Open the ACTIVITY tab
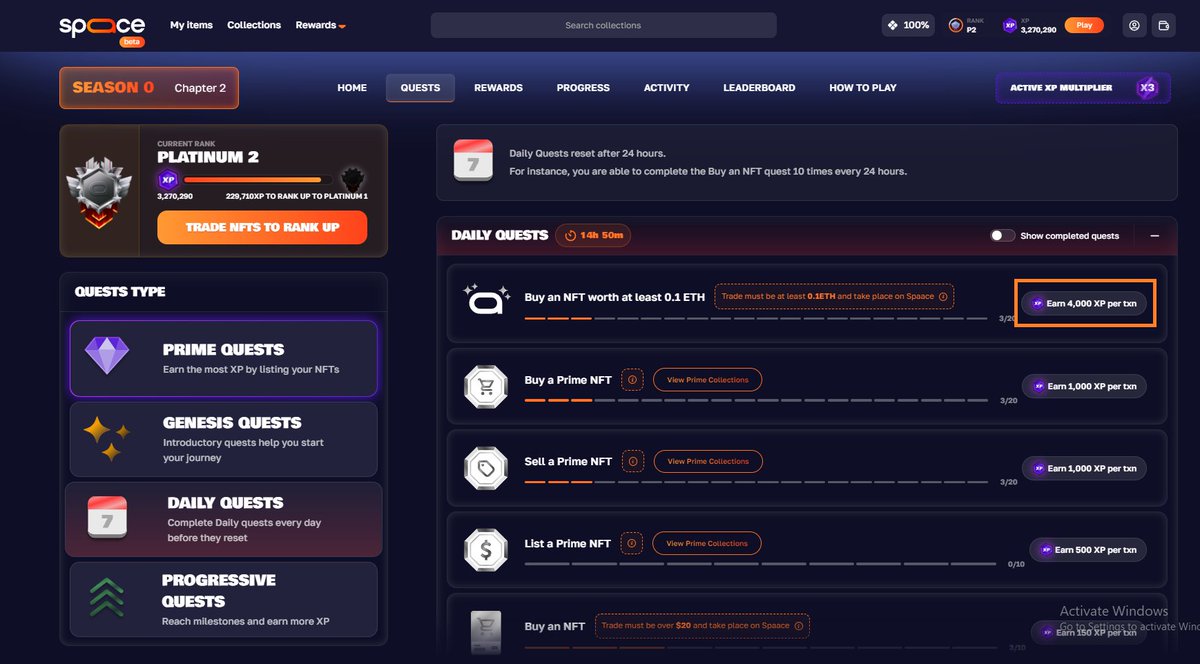The image size is (1200, 664). pos(667,88)
